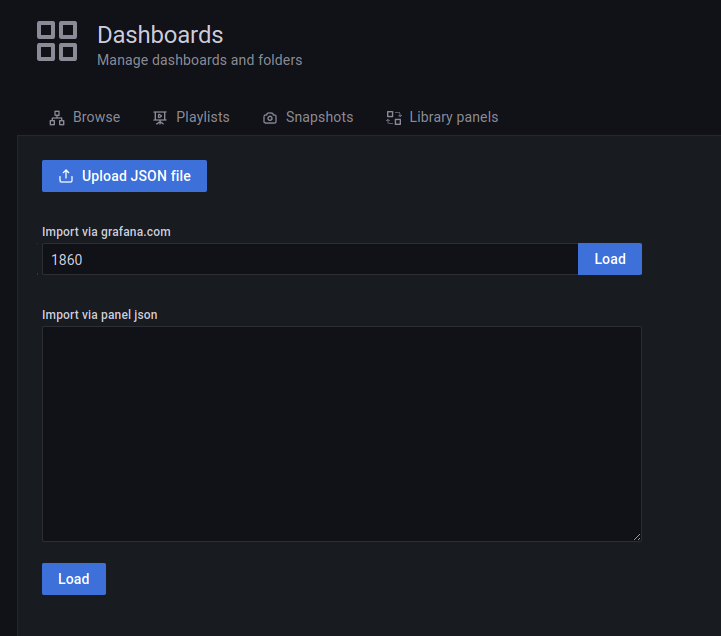
Task: Click the Upload JSON file button
Action: [x=125, y=176]
